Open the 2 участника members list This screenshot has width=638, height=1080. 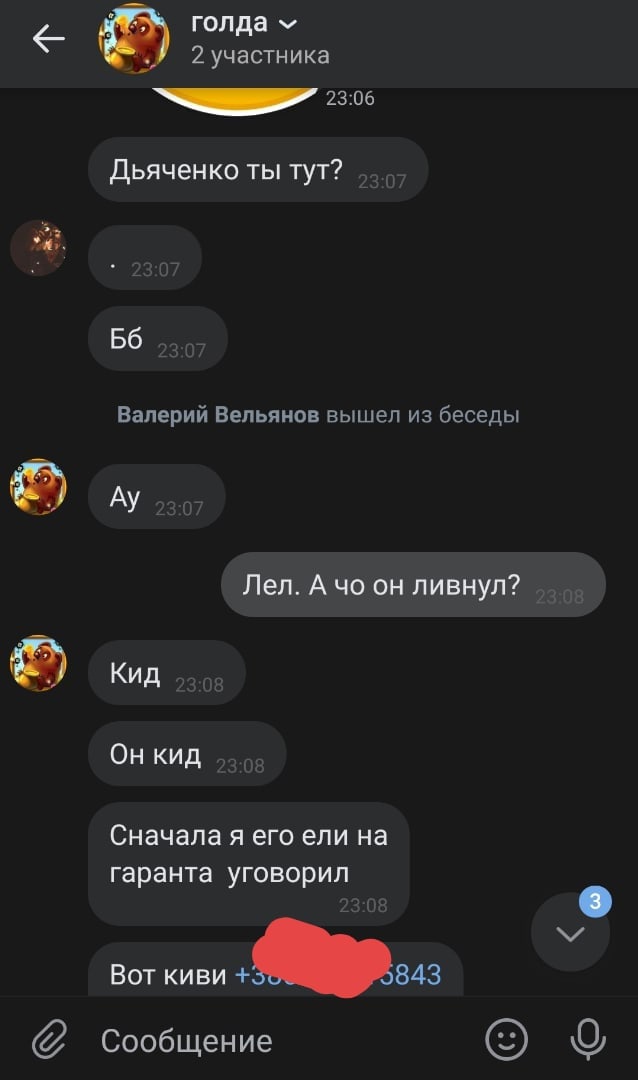[260, 55]
